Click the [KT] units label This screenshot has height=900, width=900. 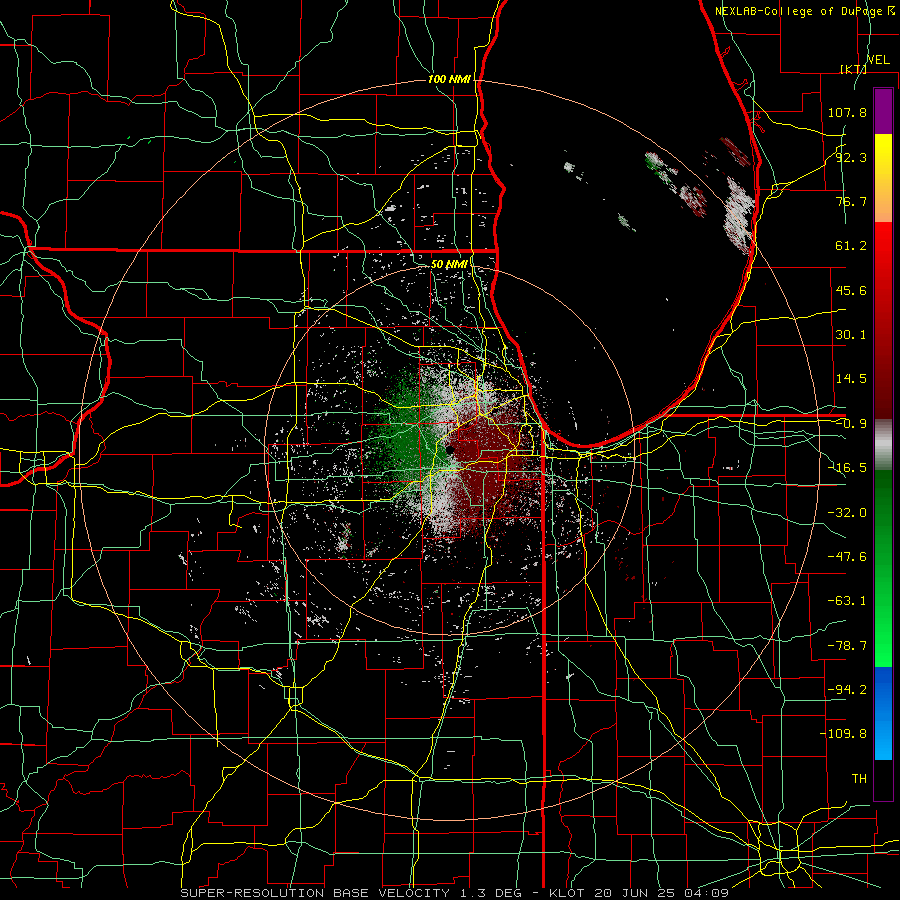coord(853,69)
